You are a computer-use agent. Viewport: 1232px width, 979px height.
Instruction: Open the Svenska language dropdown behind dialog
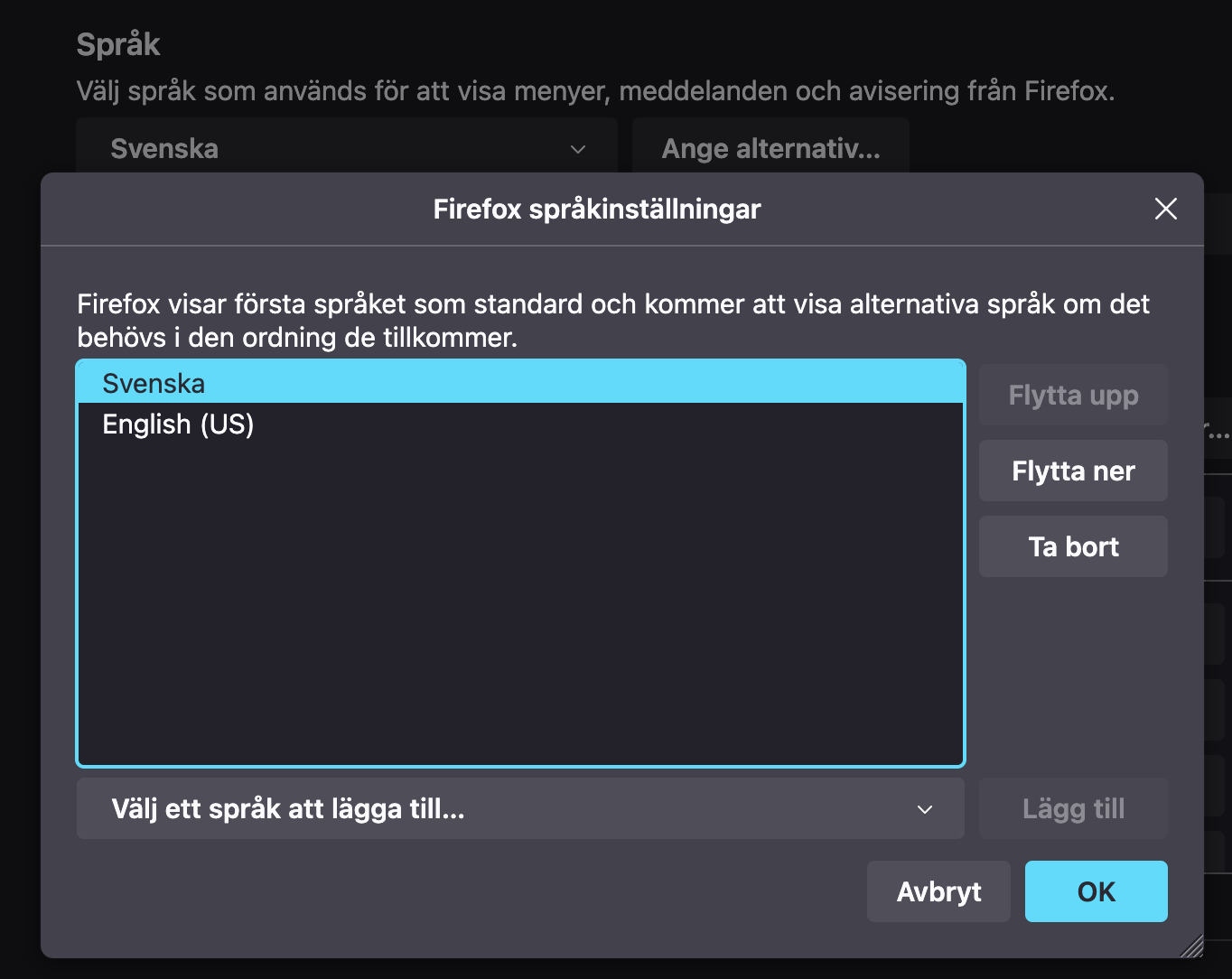coord(347,145)
